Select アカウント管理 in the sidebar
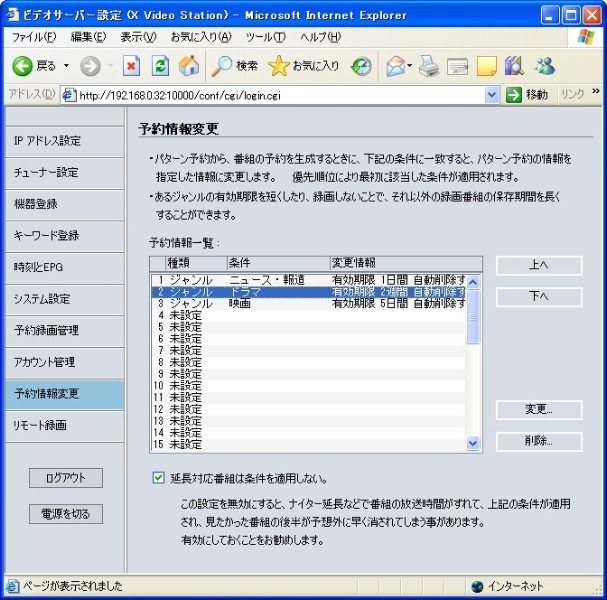The width and height of the screenshot is (607, 600). pos(65,362)
